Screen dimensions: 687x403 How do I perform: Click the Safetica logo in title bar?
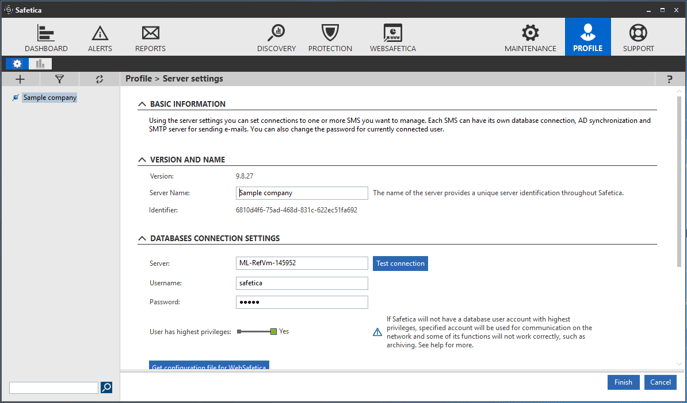click(8, 9)
